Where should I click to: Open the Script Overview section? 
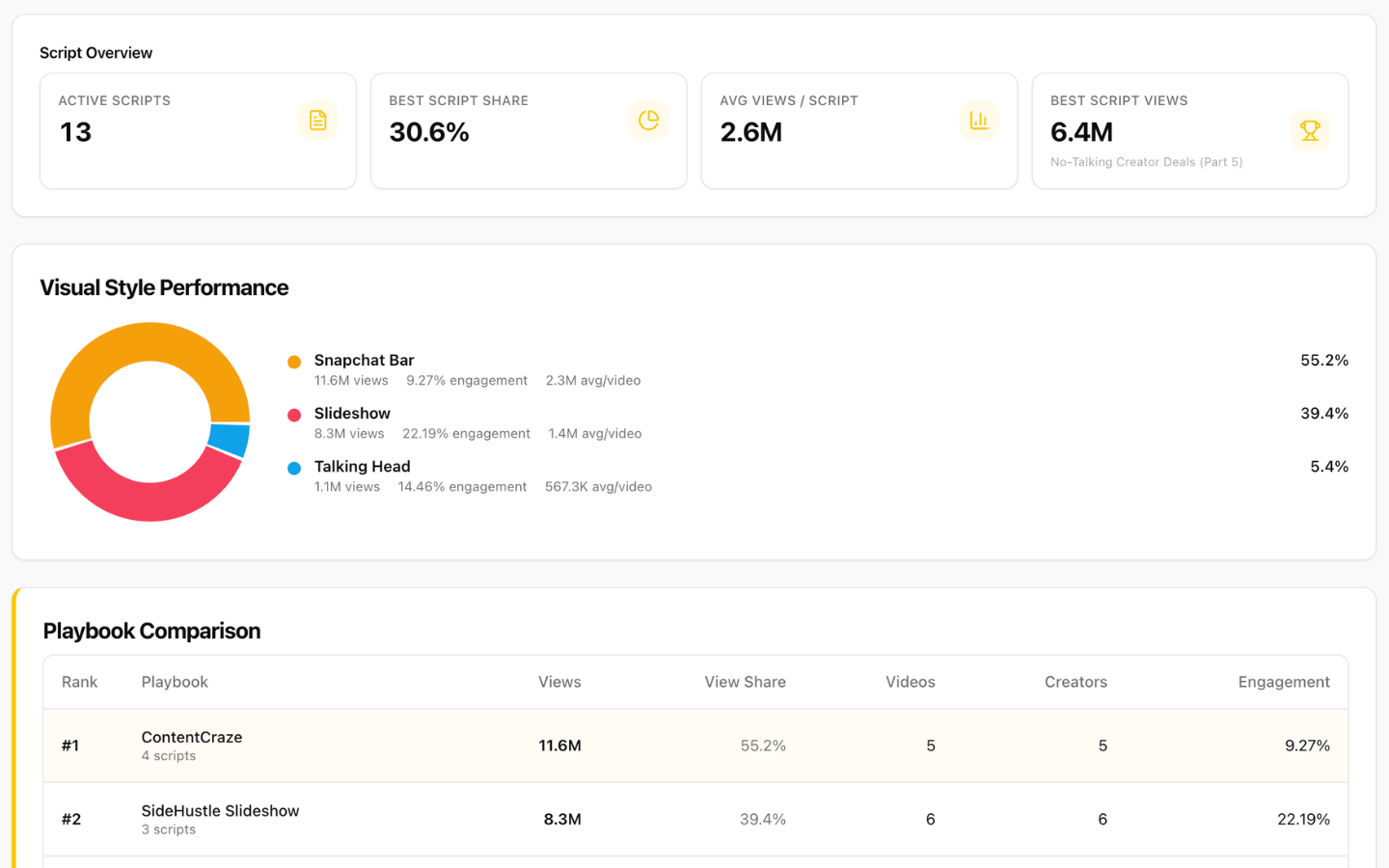point(95,53)
